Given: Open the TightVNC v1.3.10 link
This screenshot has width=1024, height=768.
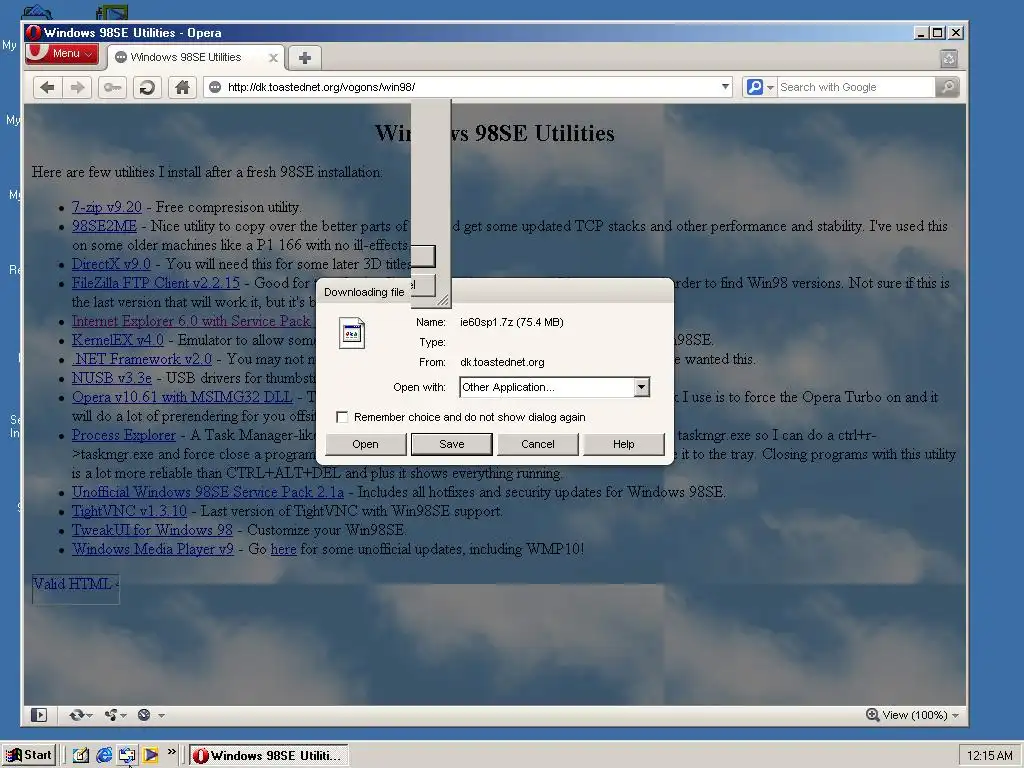Looking at the screenshot, I should [129, 511].
